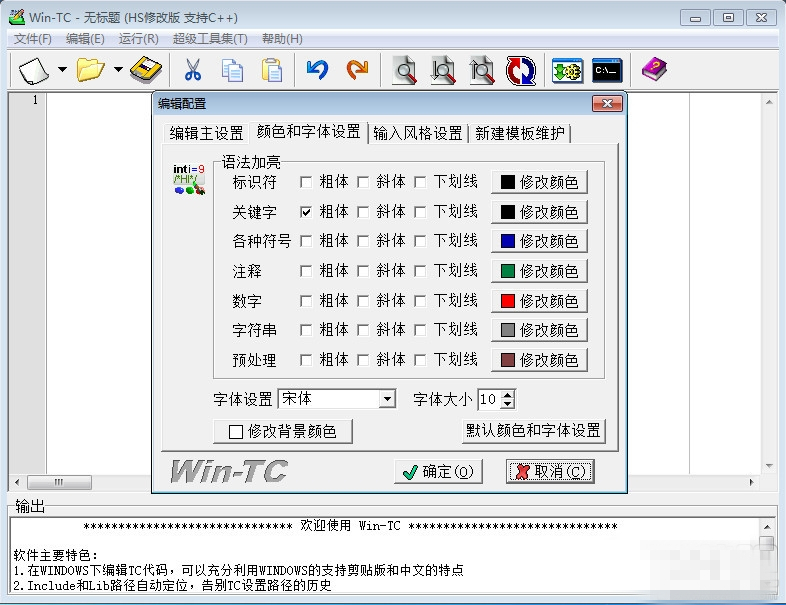The width and height of the screenshot is (786, 605).
Task: Open help with the purple book icon
Action: pos(654,69)
